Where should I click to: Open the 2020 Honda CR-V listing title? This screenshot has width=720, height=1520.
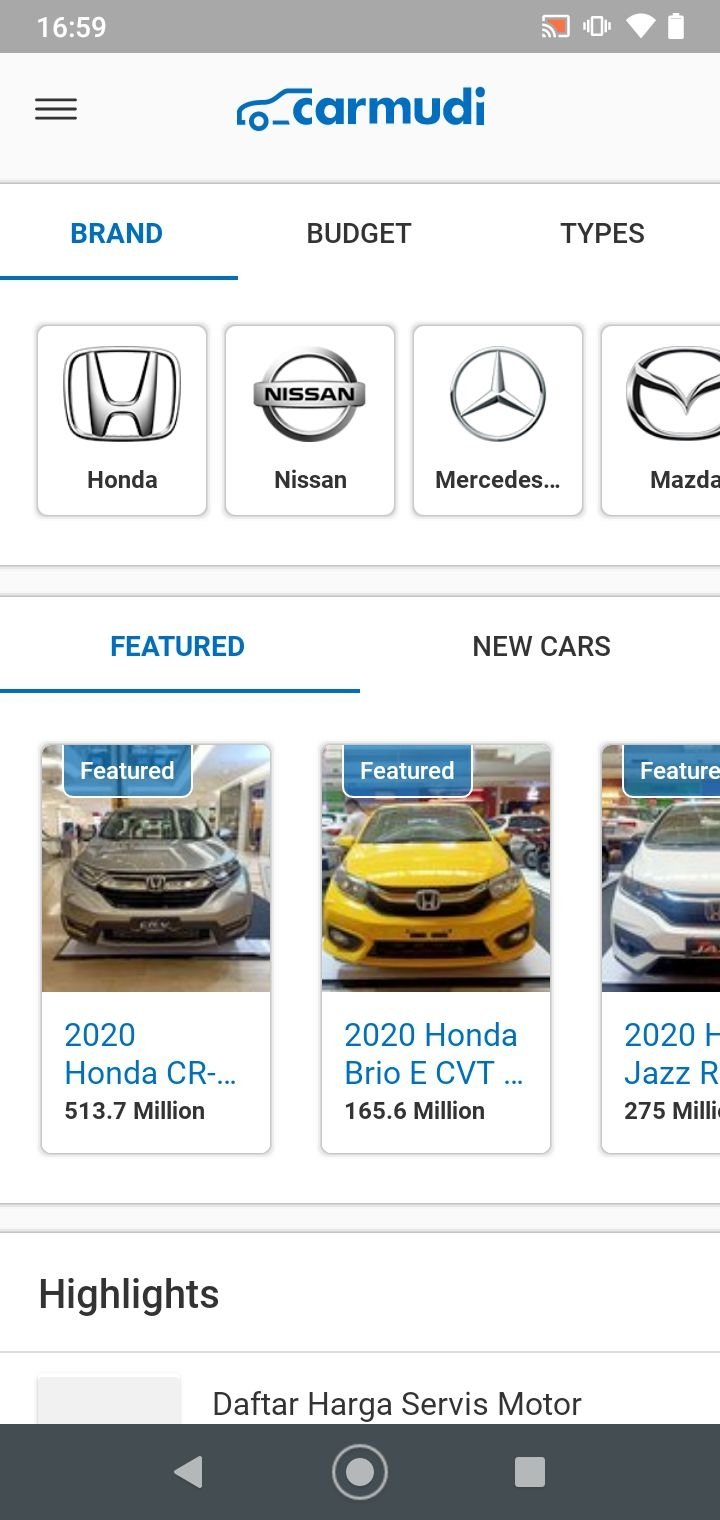pos(150,1053)
